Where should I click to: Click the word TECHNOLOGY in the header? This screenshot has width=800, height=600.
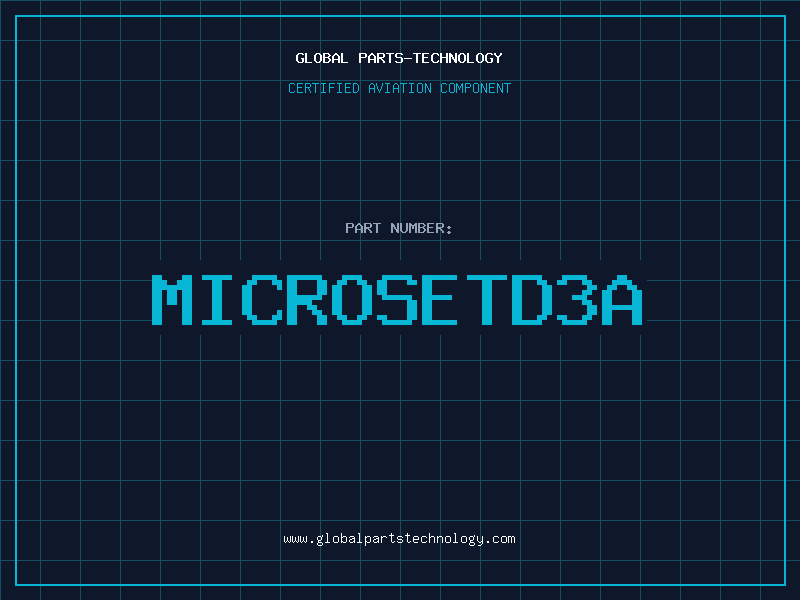coord(458,58)
